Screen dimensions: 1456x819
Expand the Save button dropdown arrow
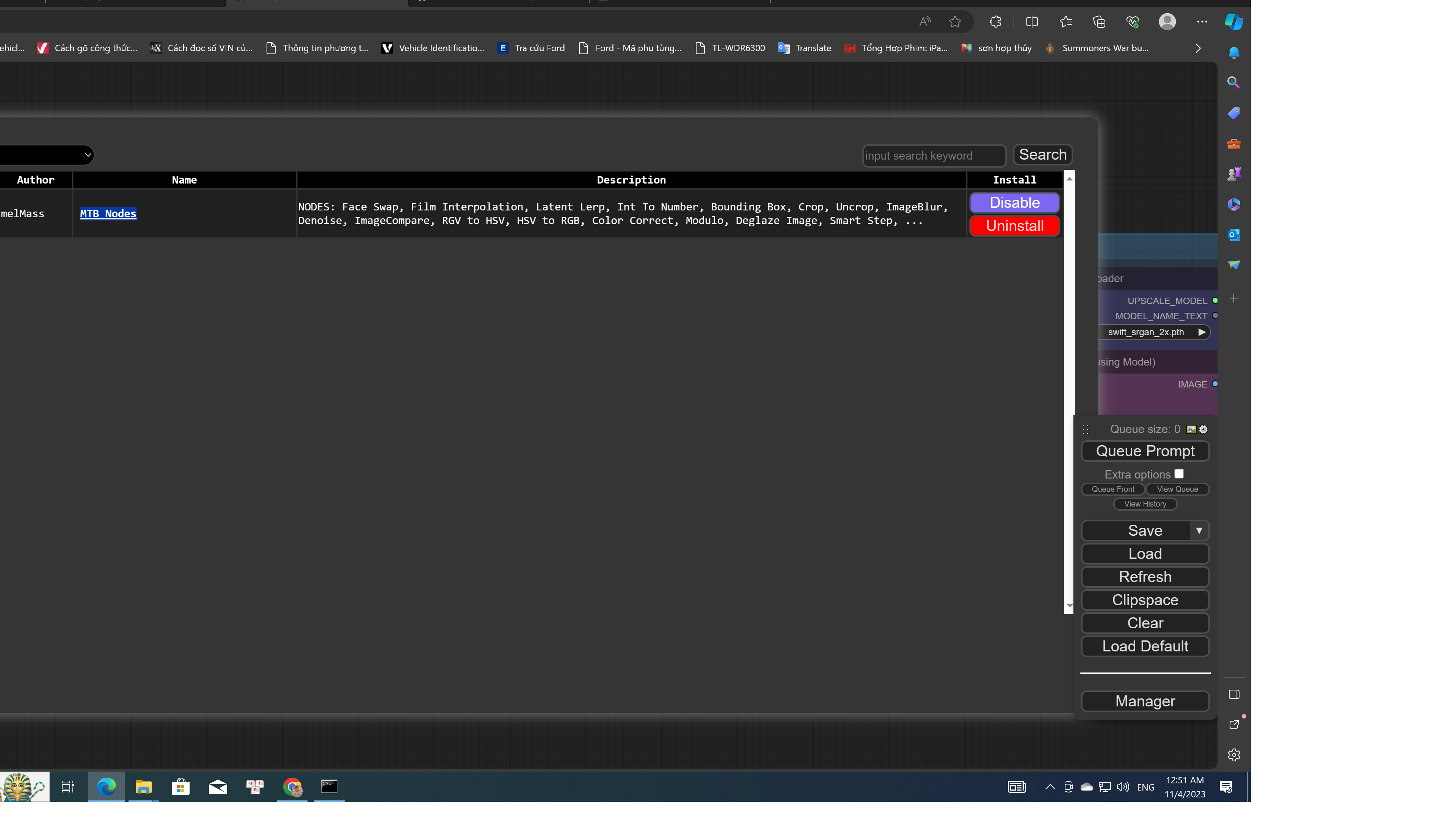coord(1199,530)
